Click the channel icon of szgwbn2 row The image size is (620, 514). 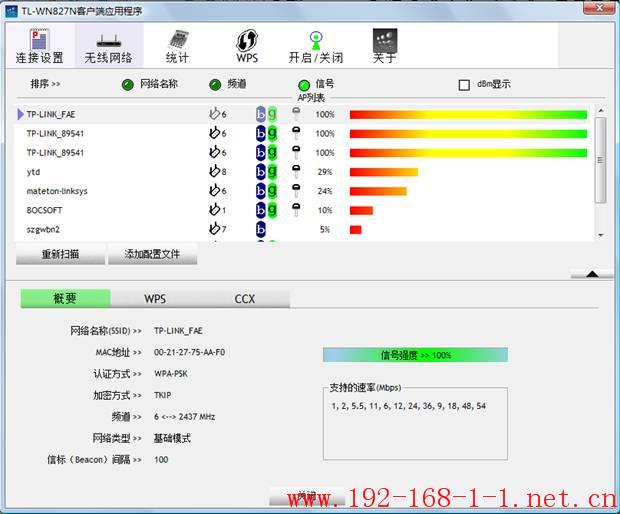pyautogui.click(x=214, y=228)
